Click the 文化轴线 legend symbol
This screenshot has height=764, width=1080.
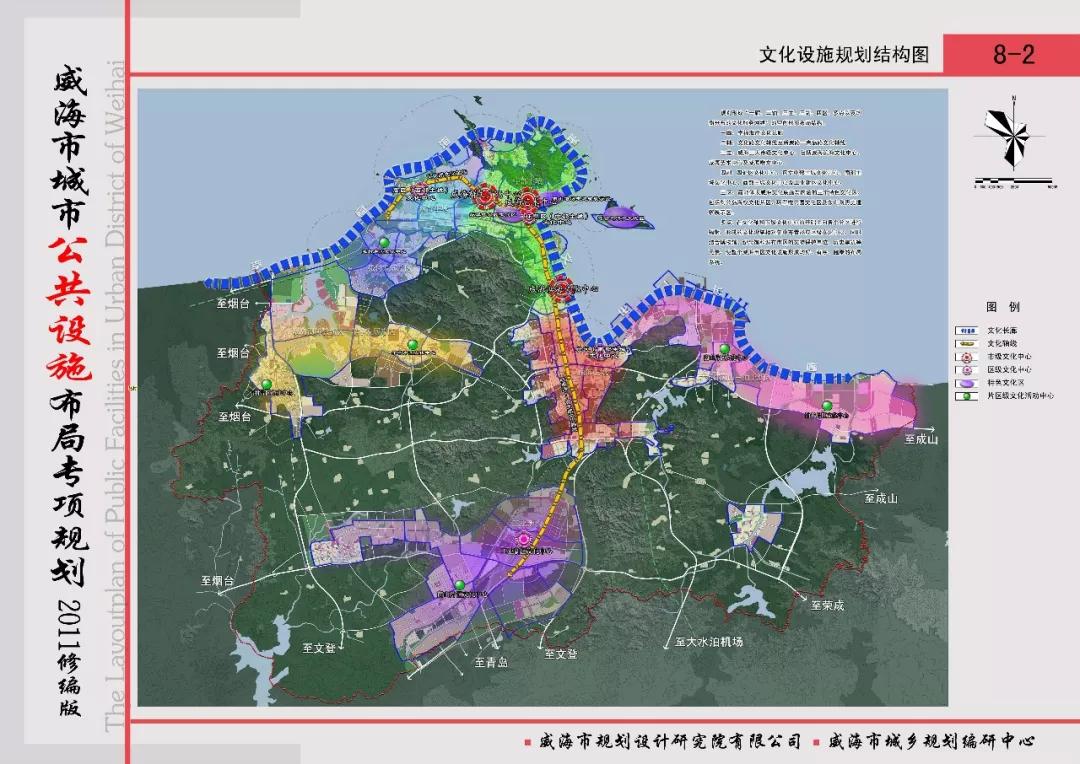[966, 342]
